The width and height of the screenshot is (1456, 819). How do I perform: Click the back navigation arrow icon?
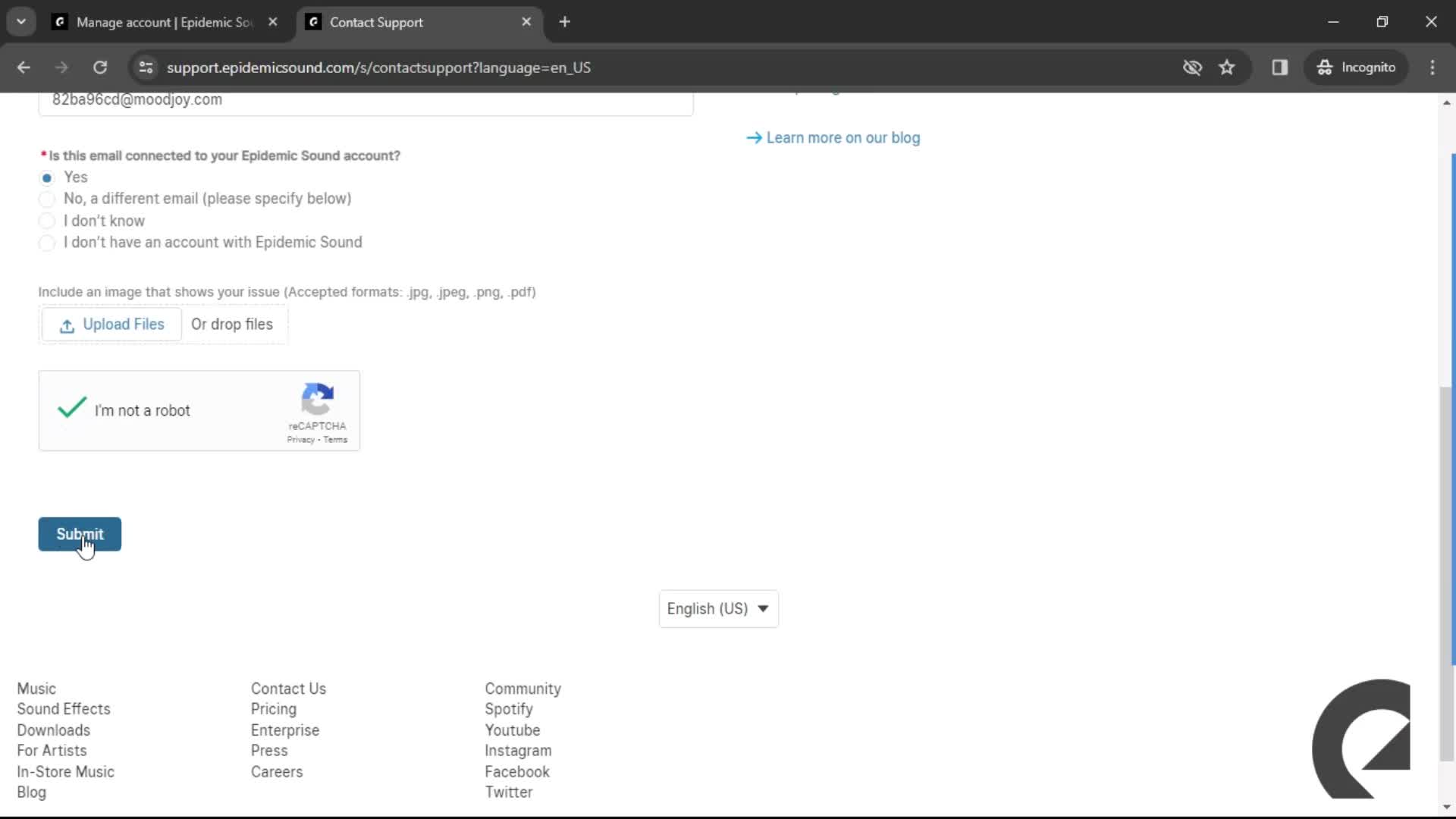pos(24,67)
